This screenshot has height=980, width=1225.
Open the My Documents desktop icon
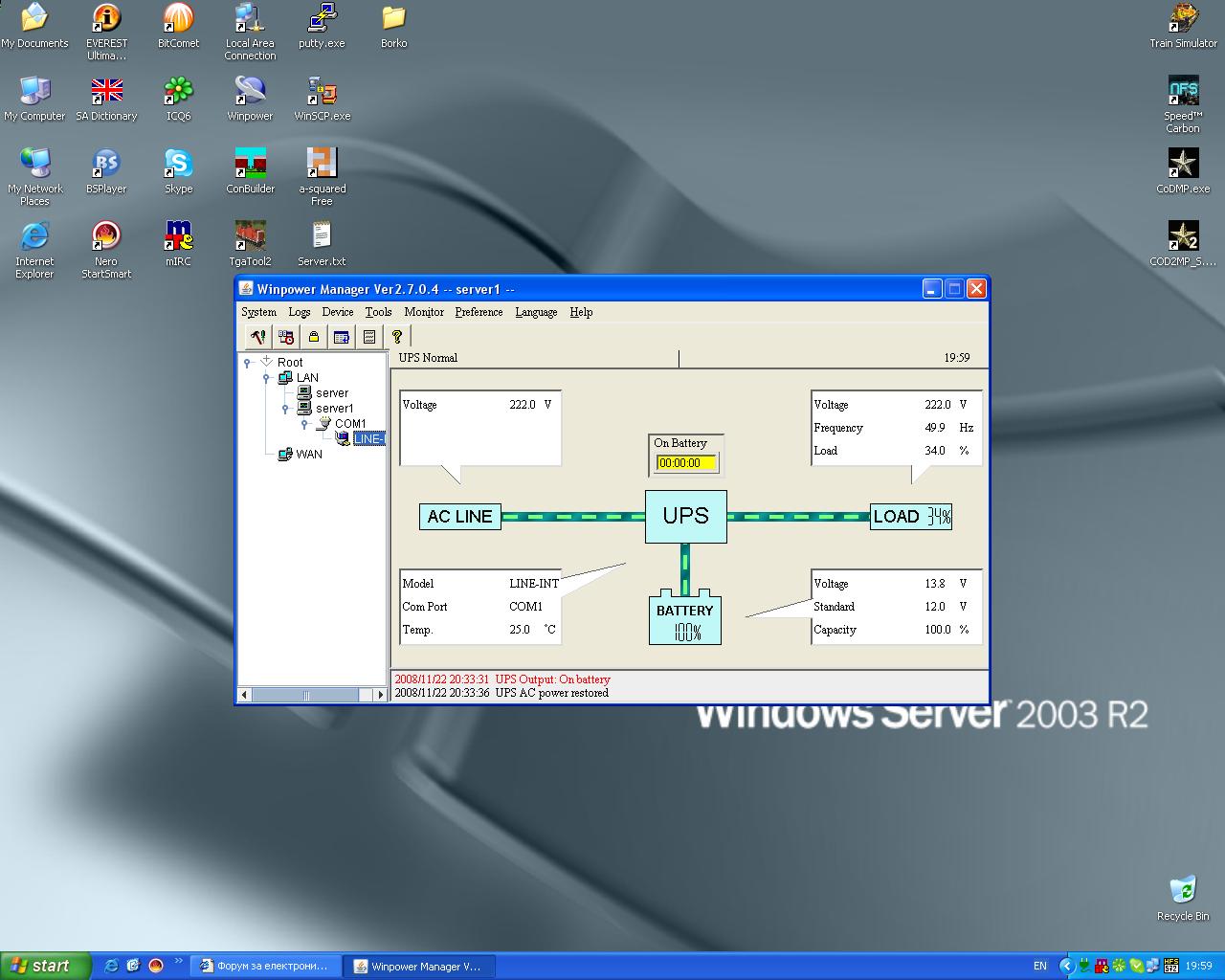[34, 27]
